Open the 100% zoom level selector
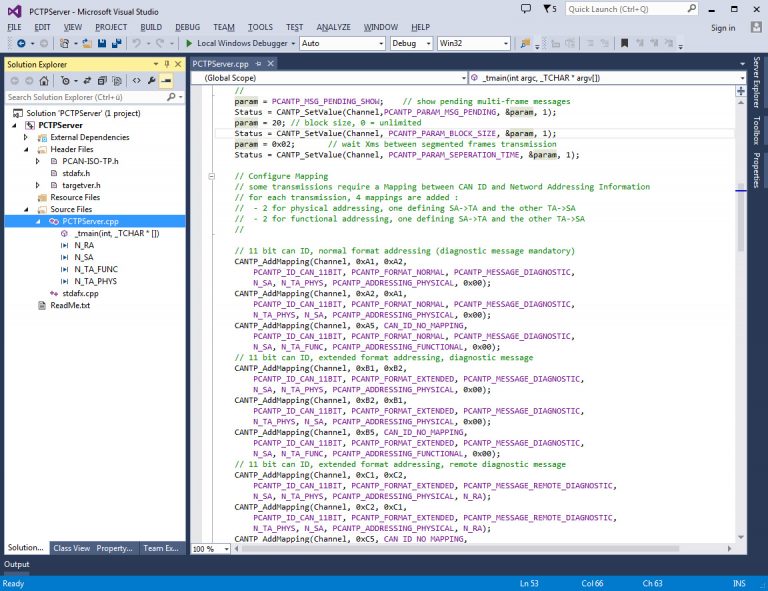Image resolution: width=768 pixels, height=591 pixels. point(209,549)
